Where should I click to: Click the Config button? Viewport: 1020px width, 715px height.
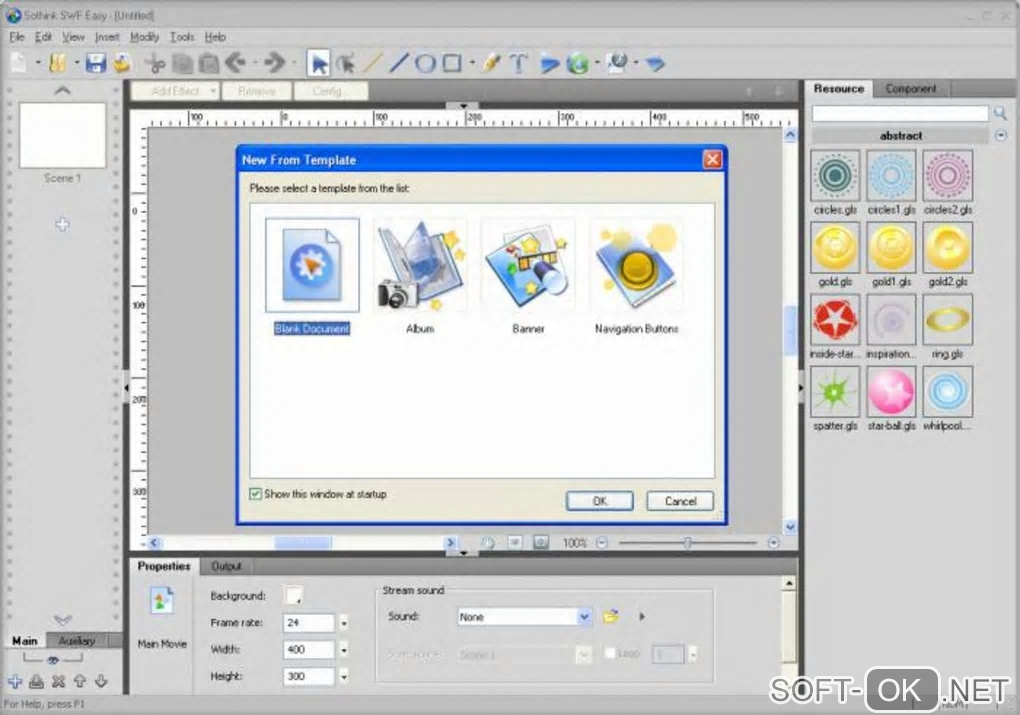(330, 91)
